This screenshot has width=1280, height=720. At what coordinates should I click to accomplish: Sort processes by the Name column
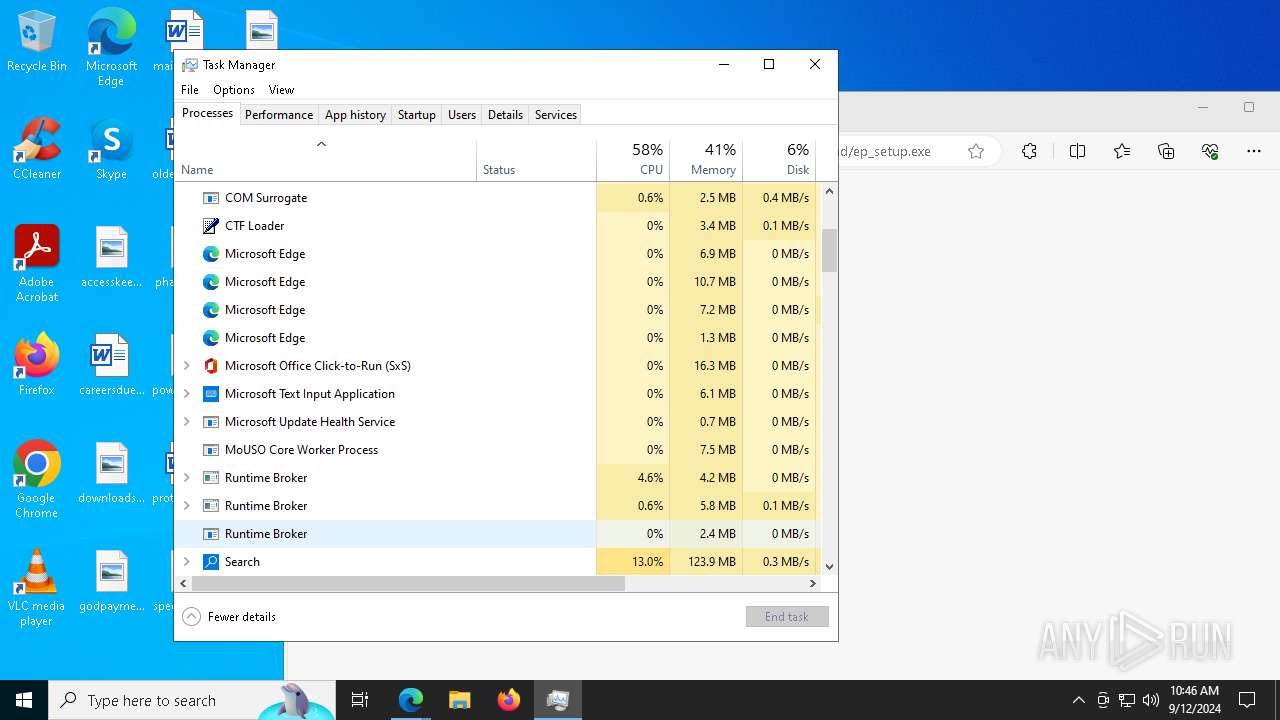coord(326,160)
